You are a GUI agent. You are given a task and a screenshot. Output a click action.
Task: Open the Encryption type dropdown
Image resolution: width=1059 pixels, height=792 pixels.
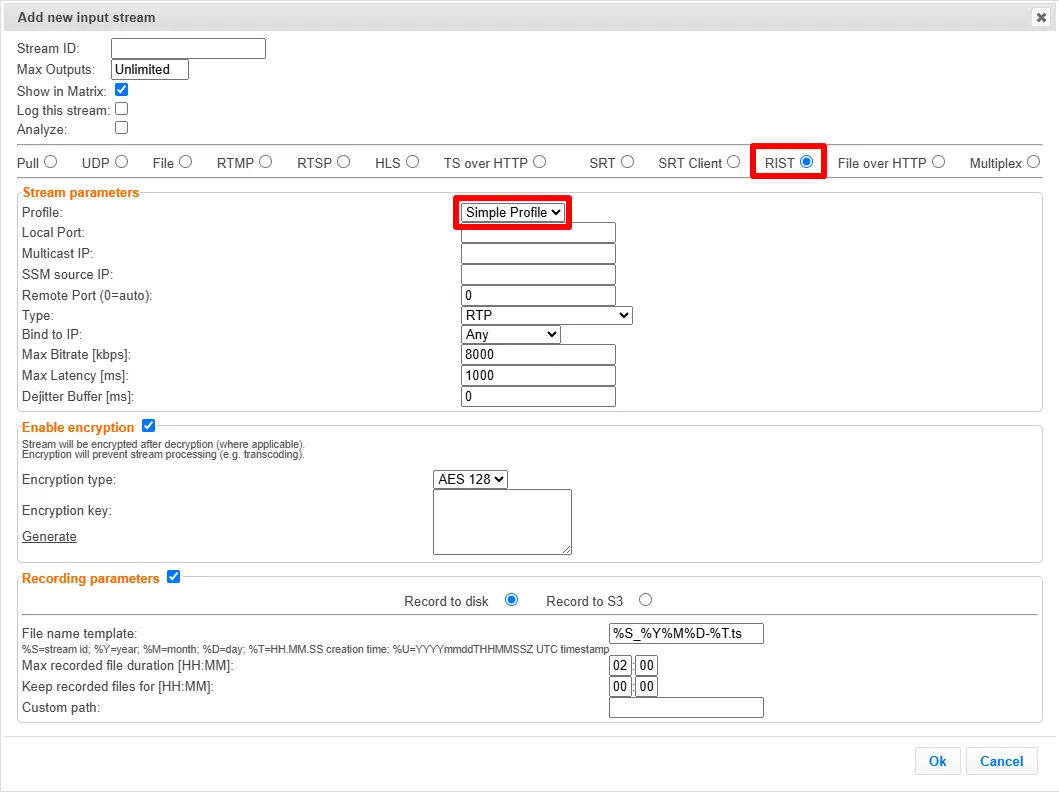point(470,479)
